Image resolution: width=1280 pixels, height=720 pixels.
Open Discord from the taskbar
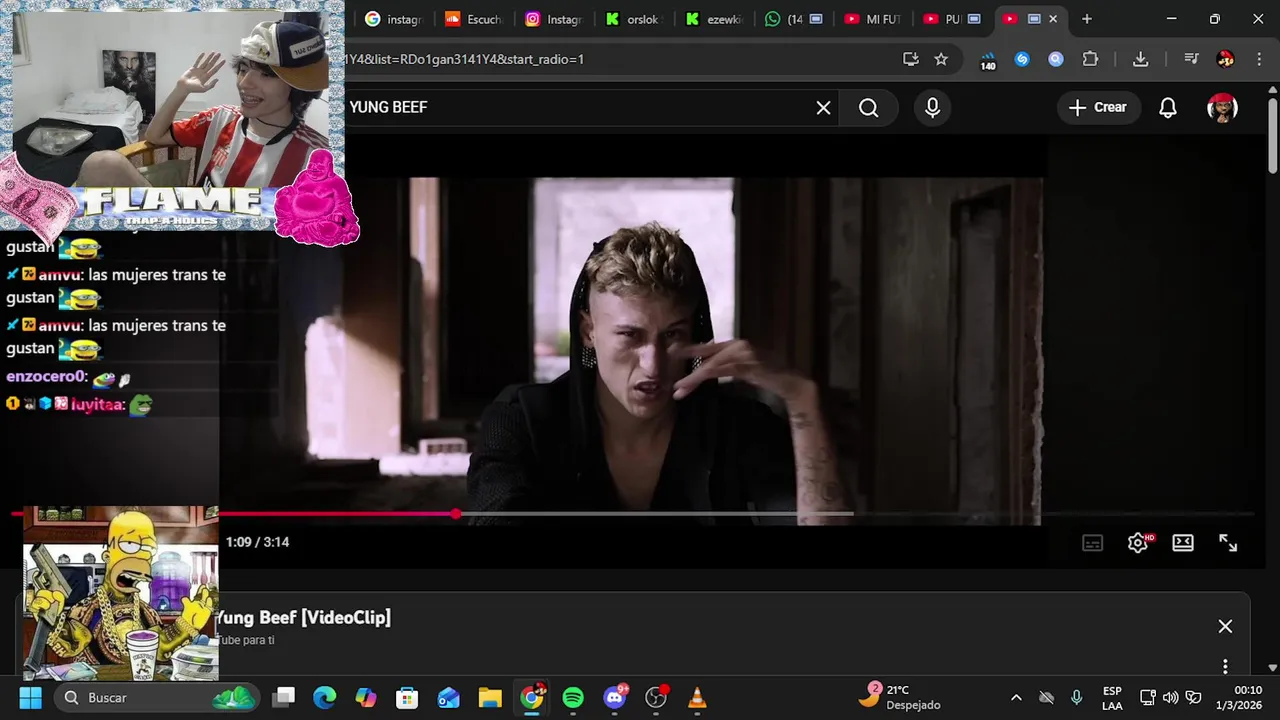point(615,698)
